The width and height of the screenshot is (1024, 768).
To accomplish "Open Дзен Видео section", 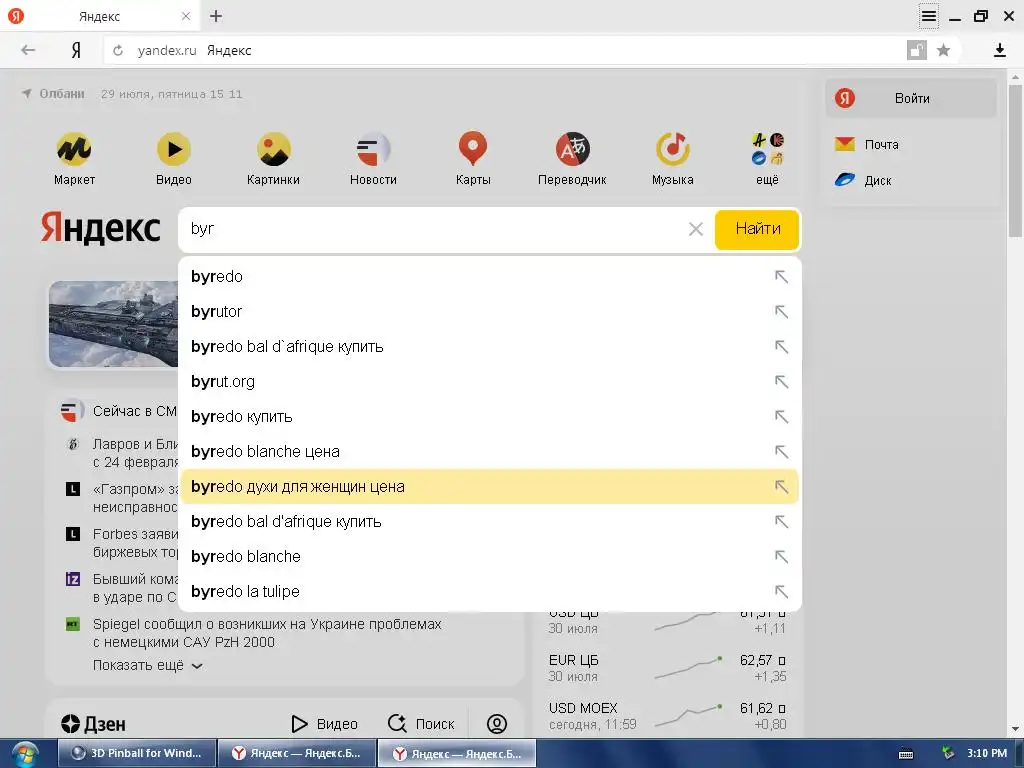I will click(x=324, y=724).
